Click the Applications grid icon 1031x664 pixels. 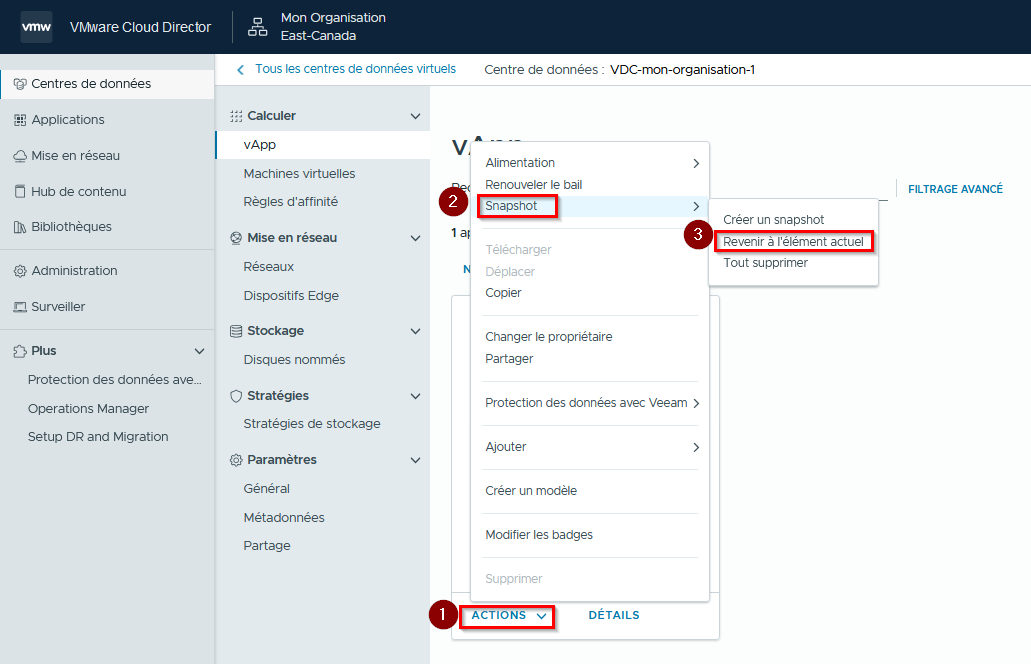pyautogui.click(x=20, y=120)
